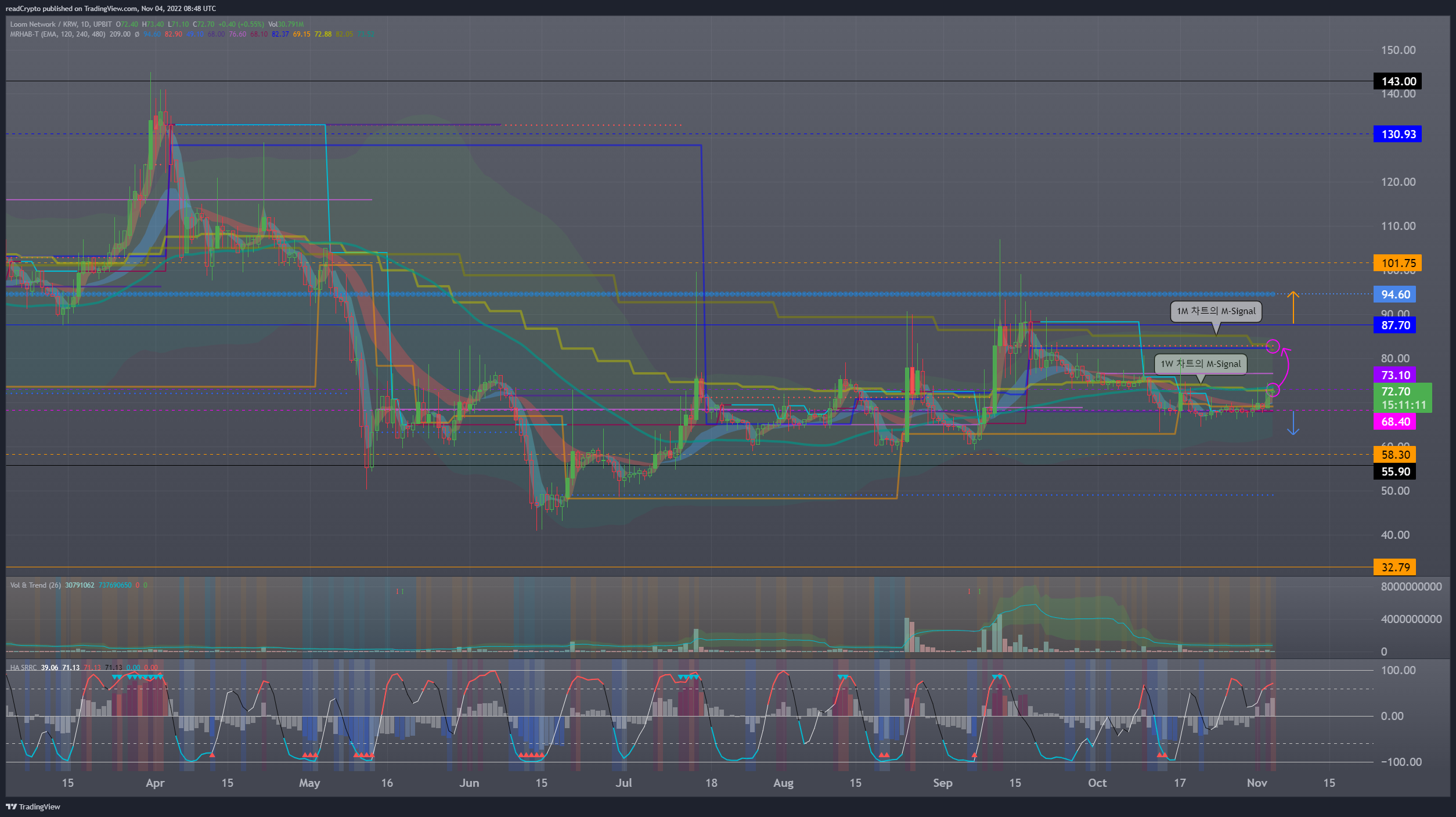Viewport: 1456px width, 817px height.
Task: Click the 30791062 value in Vol & Trend legend
Action: (80, 585)
